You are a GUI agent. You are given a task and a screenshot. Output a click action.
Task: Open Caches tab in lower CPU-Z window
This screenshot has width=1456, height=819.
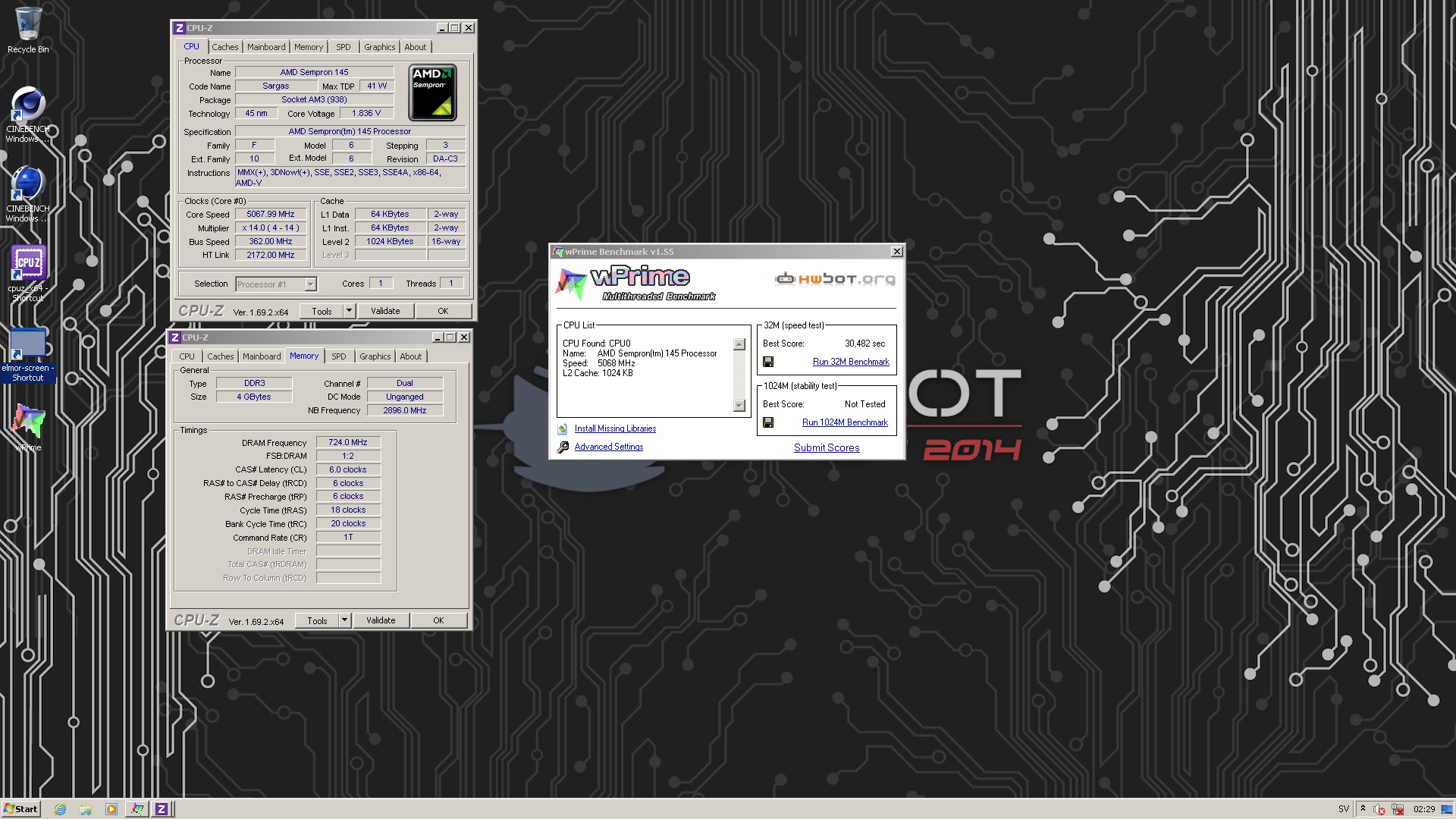[221, 356]
